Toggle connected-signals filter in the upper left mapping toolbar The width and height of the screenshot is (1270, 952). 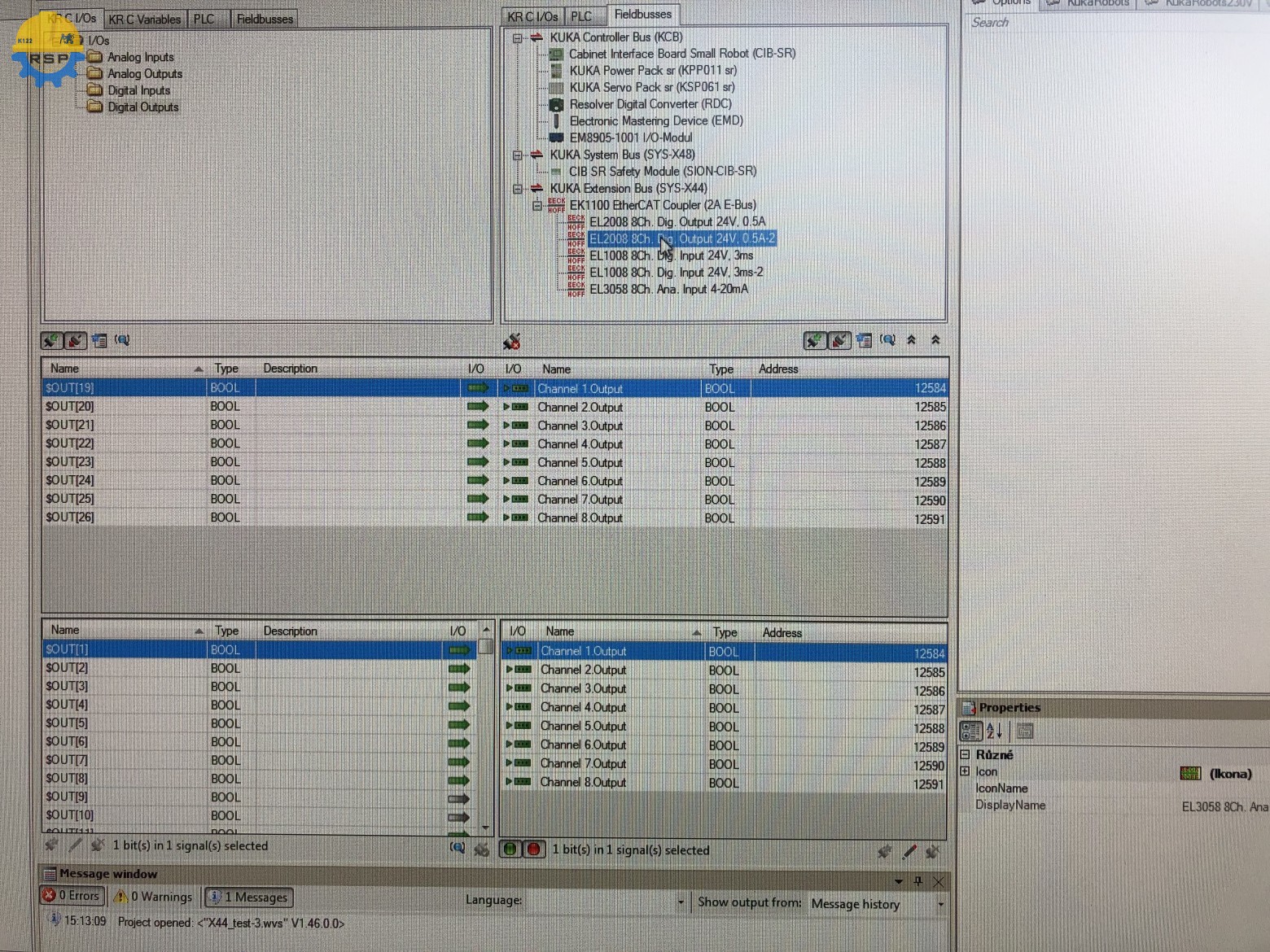[x=51, y=340]
